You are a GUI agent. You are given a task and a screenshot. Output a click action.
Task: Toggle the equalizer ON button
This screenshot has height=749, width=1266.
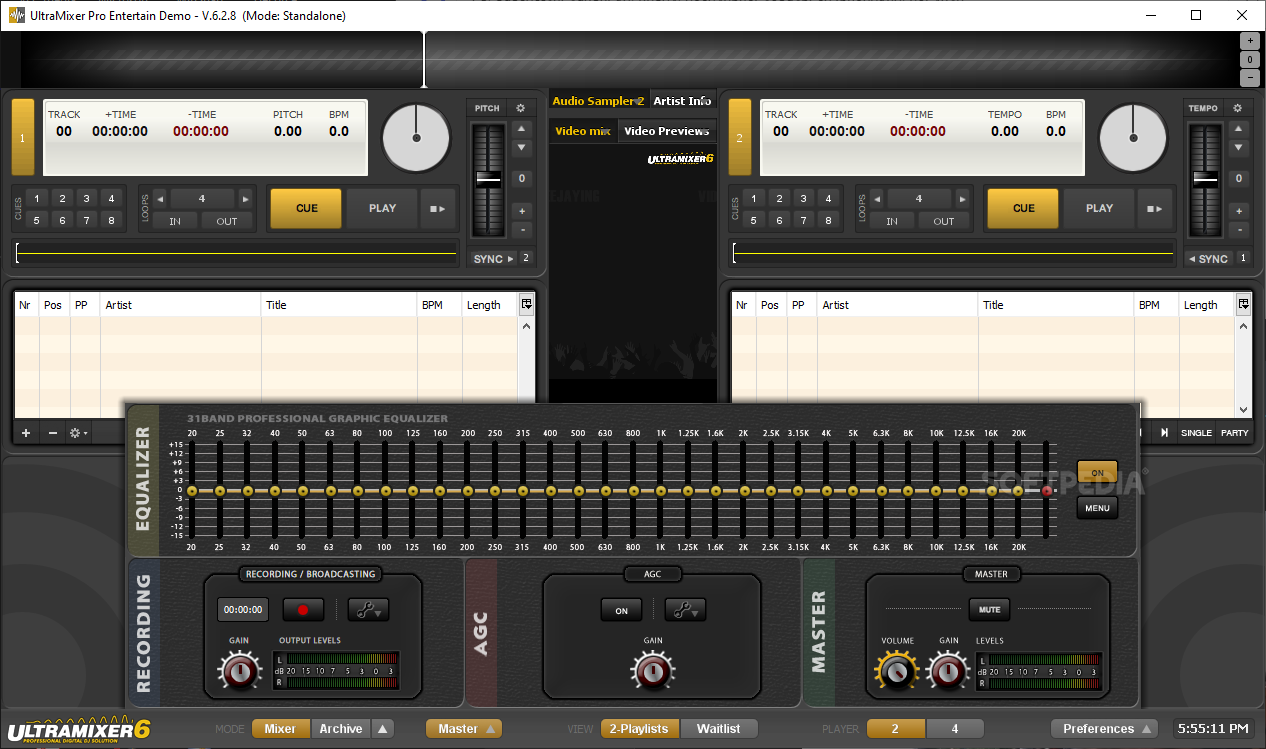1097,473
